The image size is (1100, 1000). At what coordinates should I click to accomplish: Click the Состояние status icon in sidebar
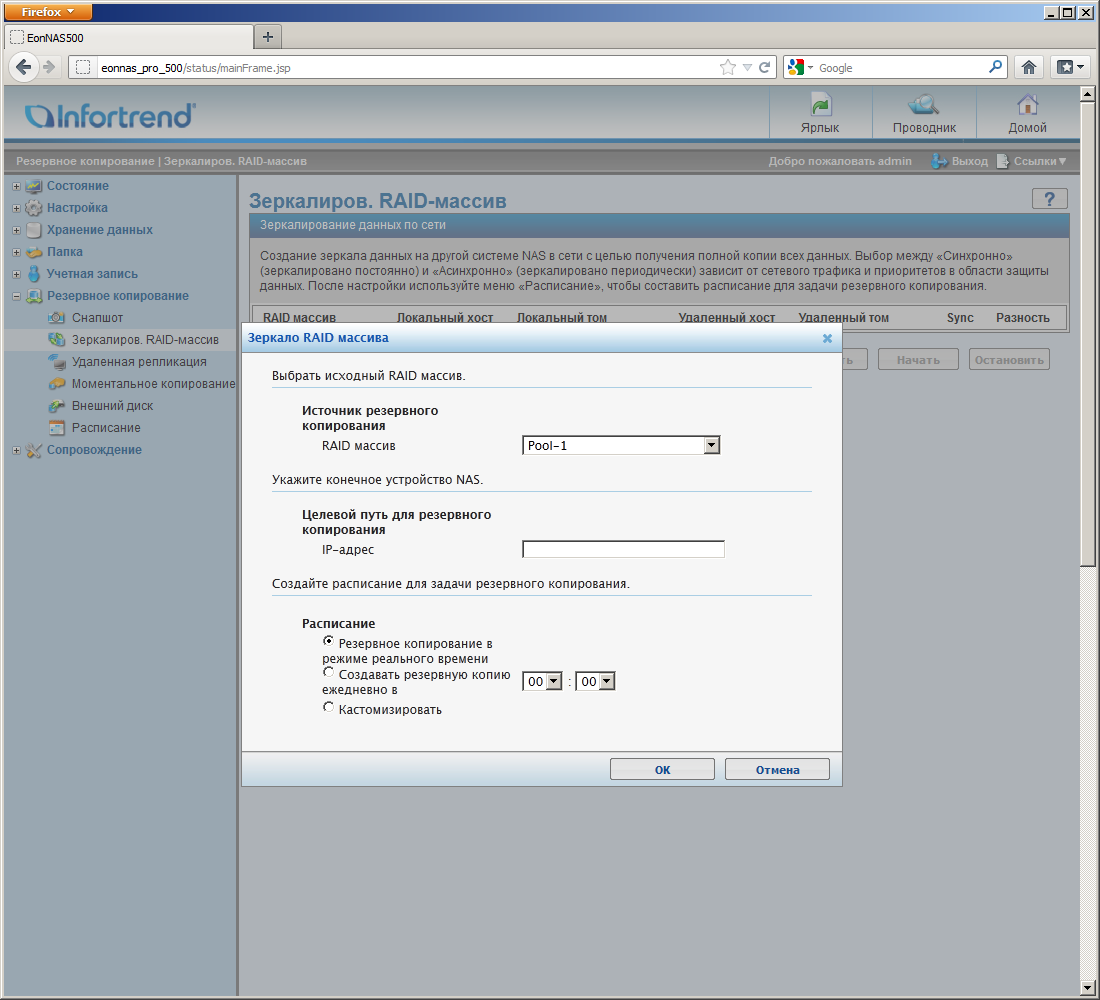coord(34,186)
